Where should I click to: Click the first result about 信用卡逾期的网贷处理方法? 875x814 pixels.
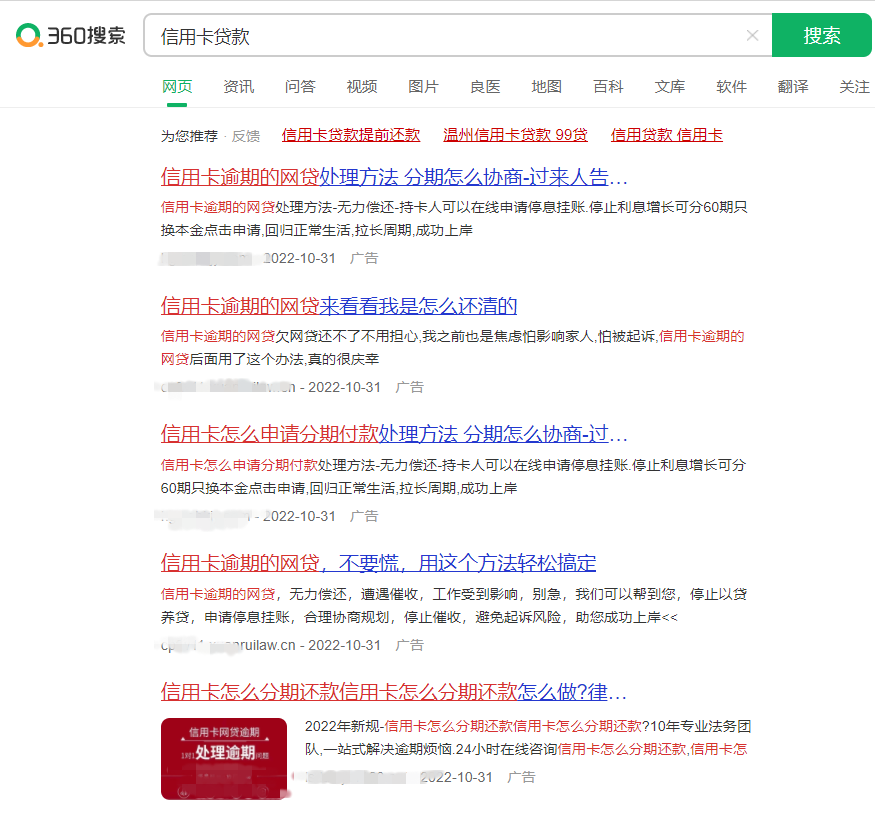point(397,176)
